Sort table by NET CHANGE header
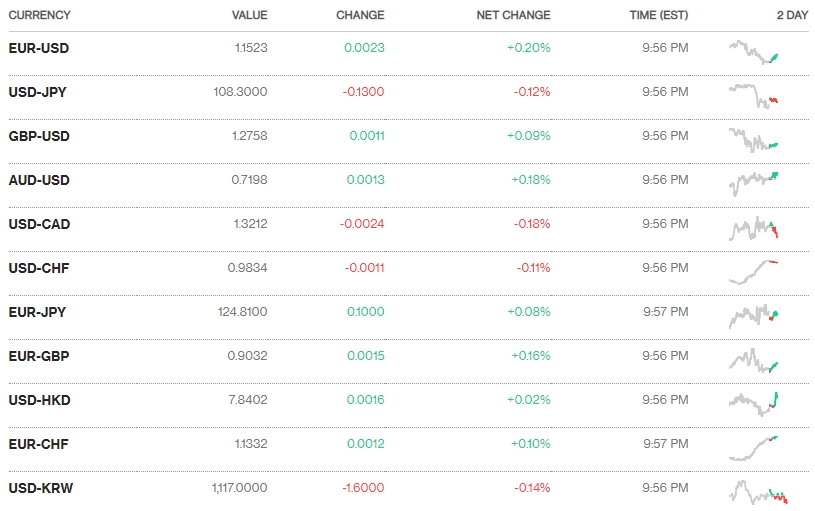The image size is (815, 511). 513,16
